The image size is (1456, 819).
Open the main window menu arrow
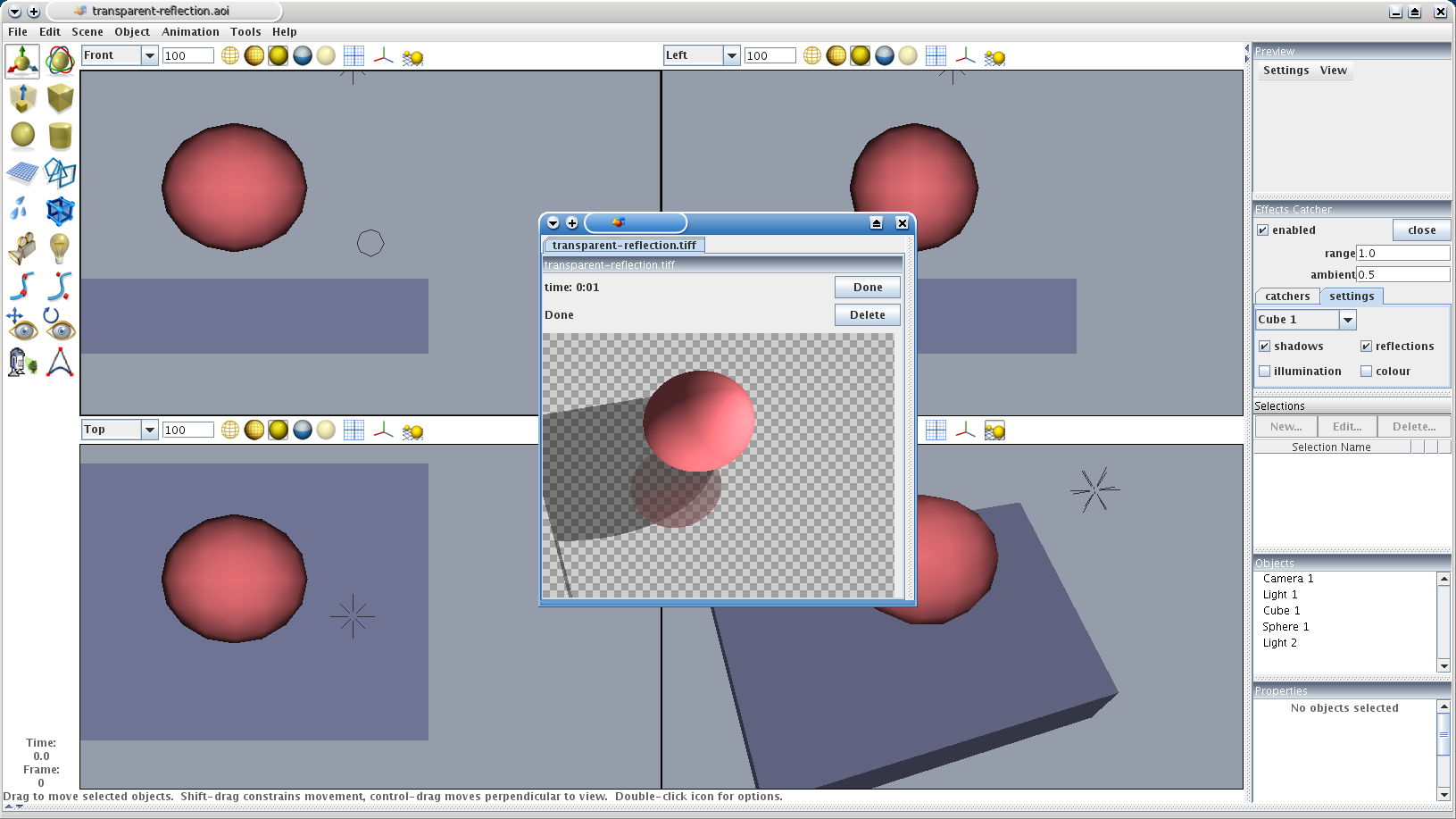[14, 12]
